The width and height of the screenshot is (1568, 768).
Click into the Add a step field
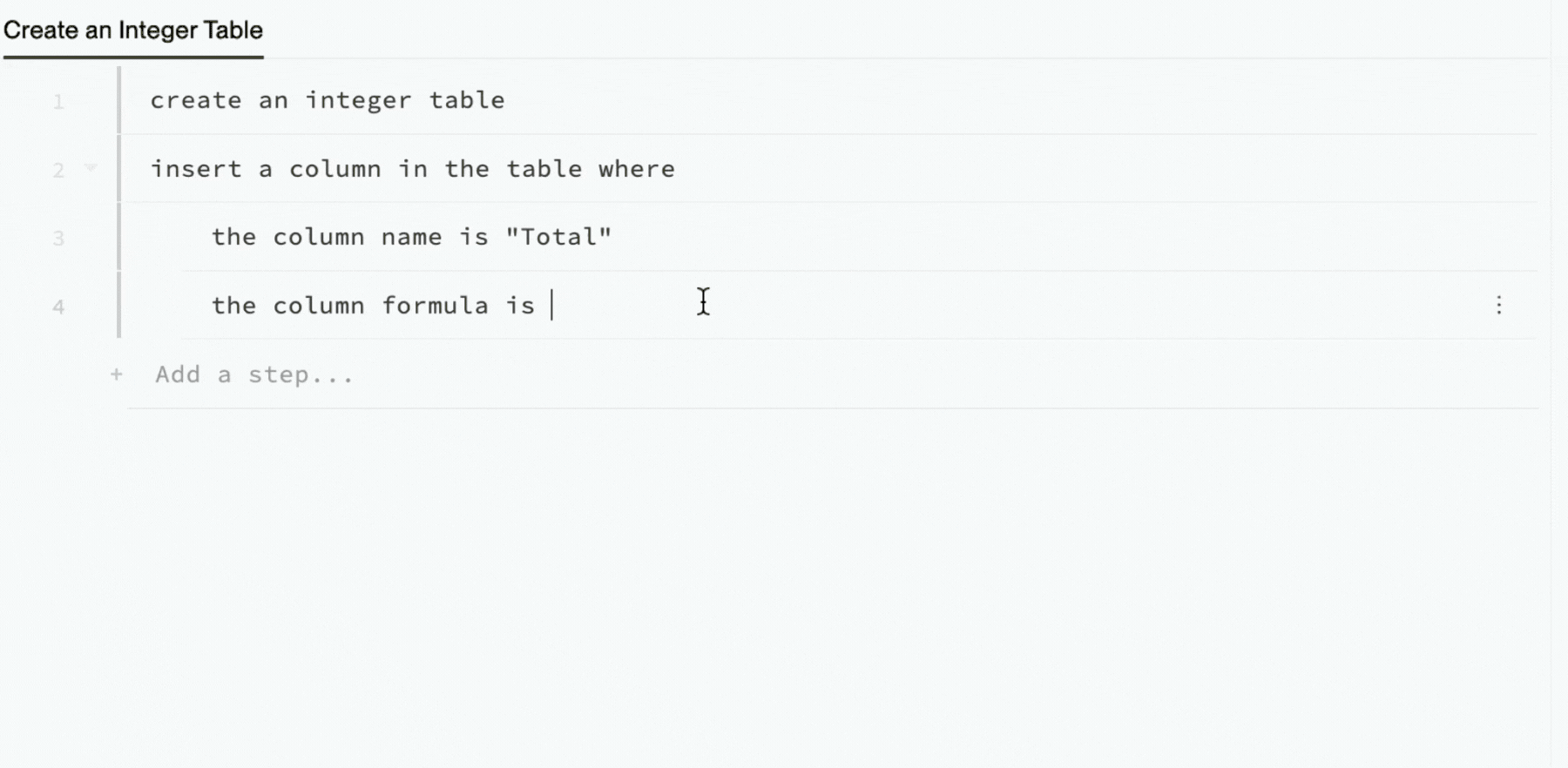pos(254,374)
